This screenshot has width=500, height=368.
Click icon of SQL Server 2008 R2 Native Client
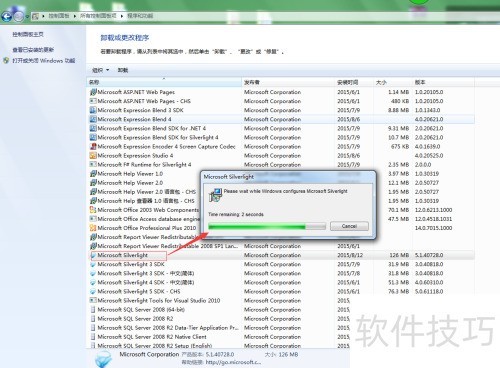(93, 337)
